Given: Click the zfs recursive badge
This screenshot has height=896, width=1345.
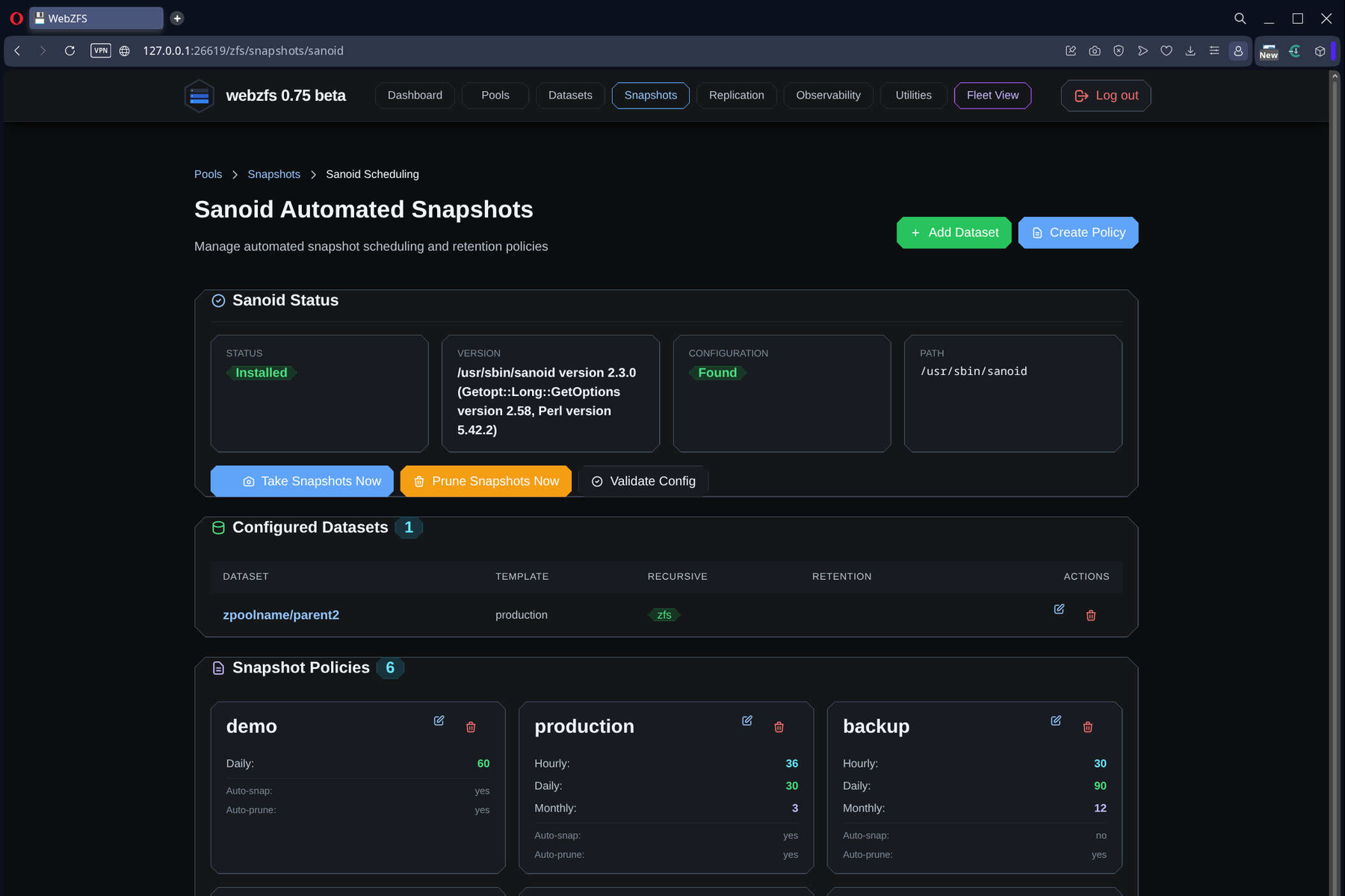Looking at the screenshot, I should pos(664,615).
